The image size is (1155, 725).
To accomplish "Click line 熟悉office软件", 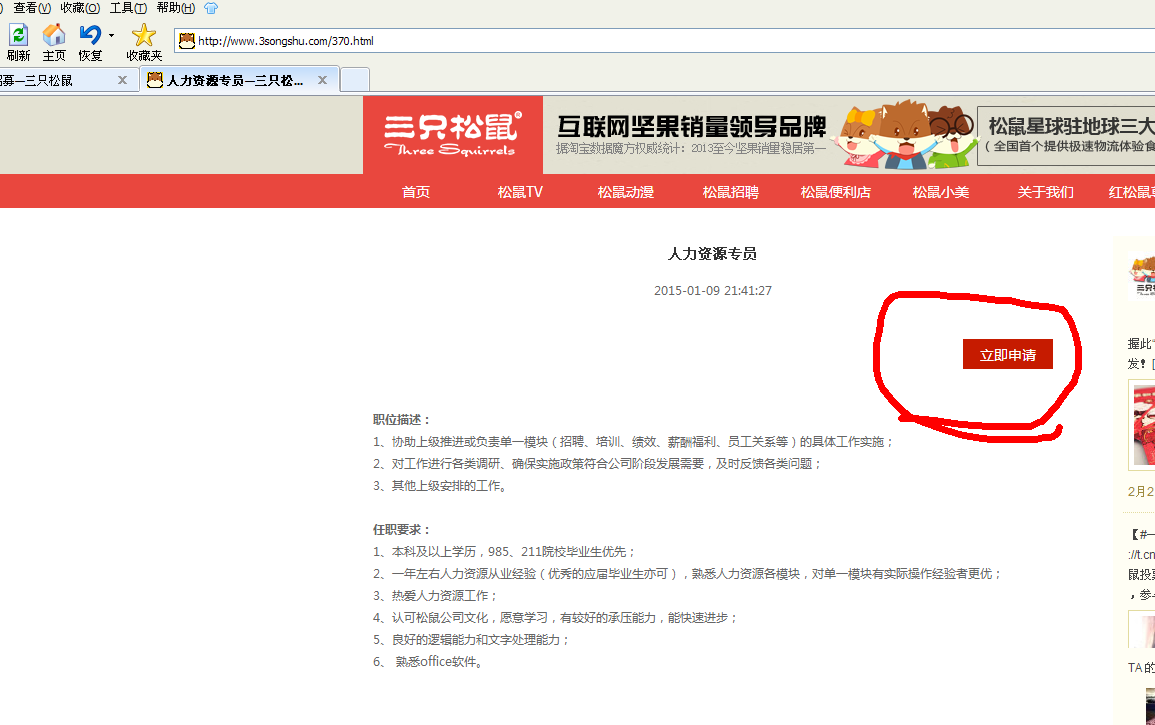I will click(429, 662).
